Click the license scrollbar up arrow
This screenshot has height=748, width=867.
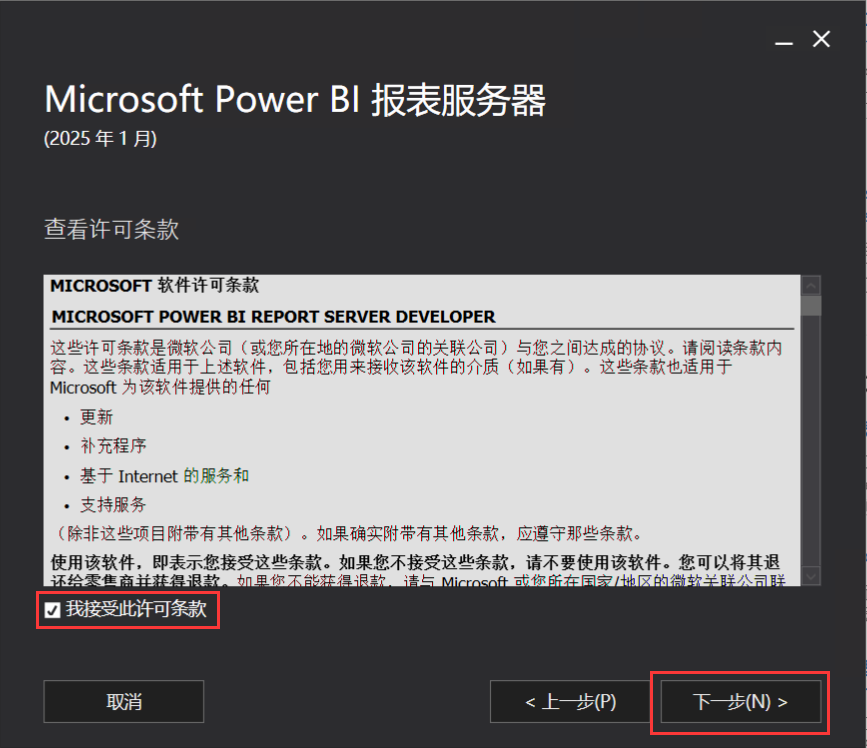tap(811, 285)
